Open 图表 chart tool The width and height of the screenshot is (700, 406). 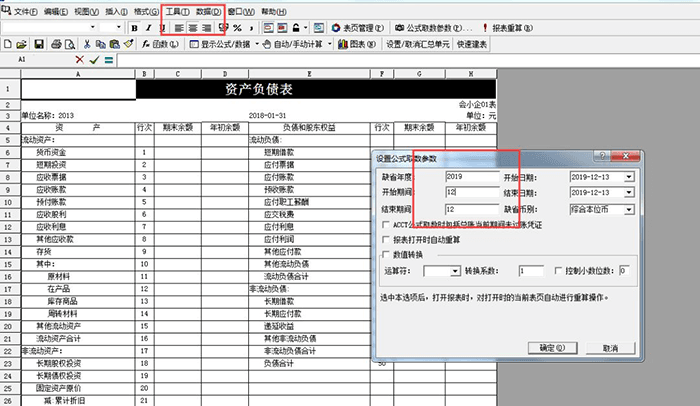tap(357, 44)
